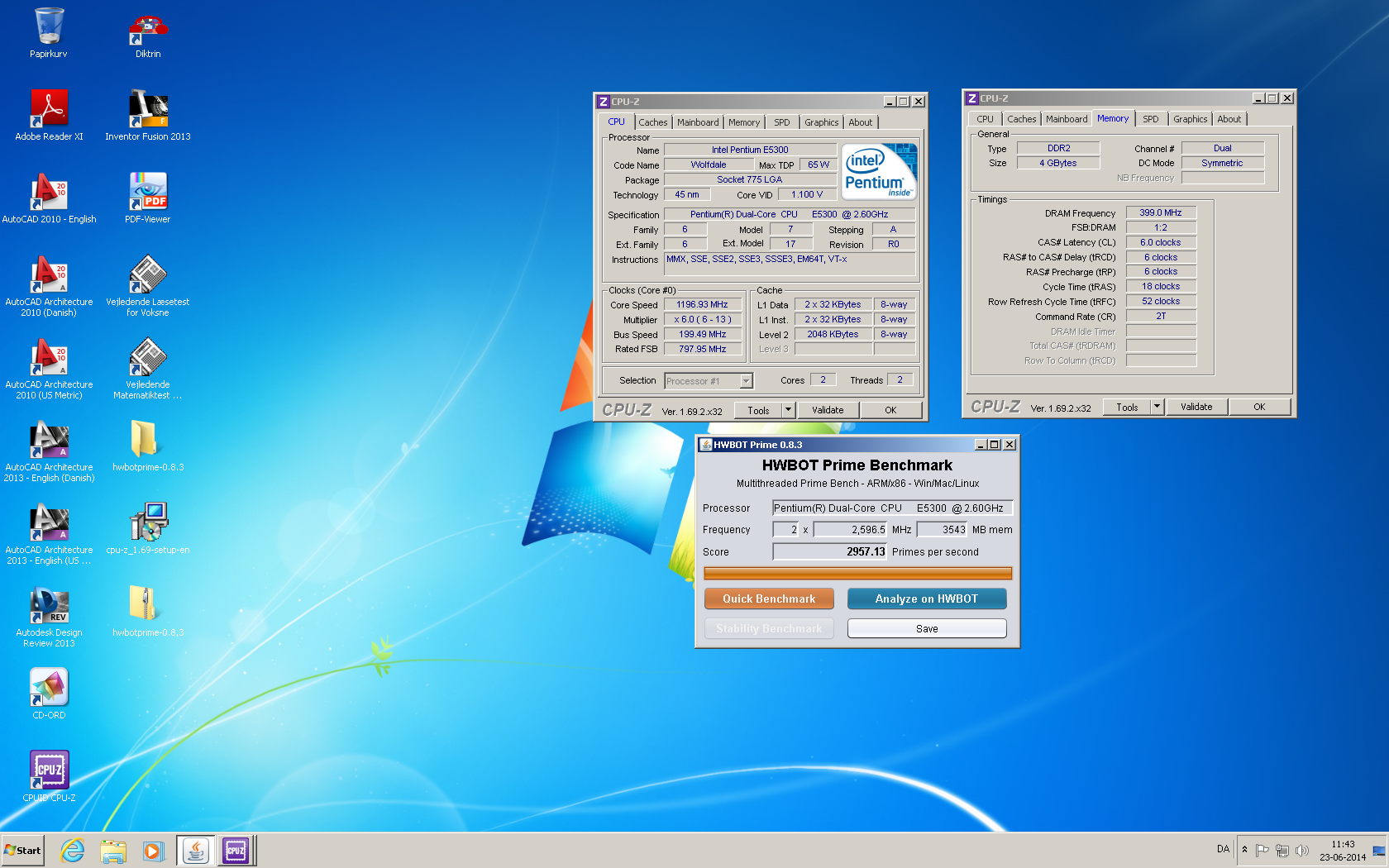Click Validate in left CPU-Z window

tap(828, 410)
